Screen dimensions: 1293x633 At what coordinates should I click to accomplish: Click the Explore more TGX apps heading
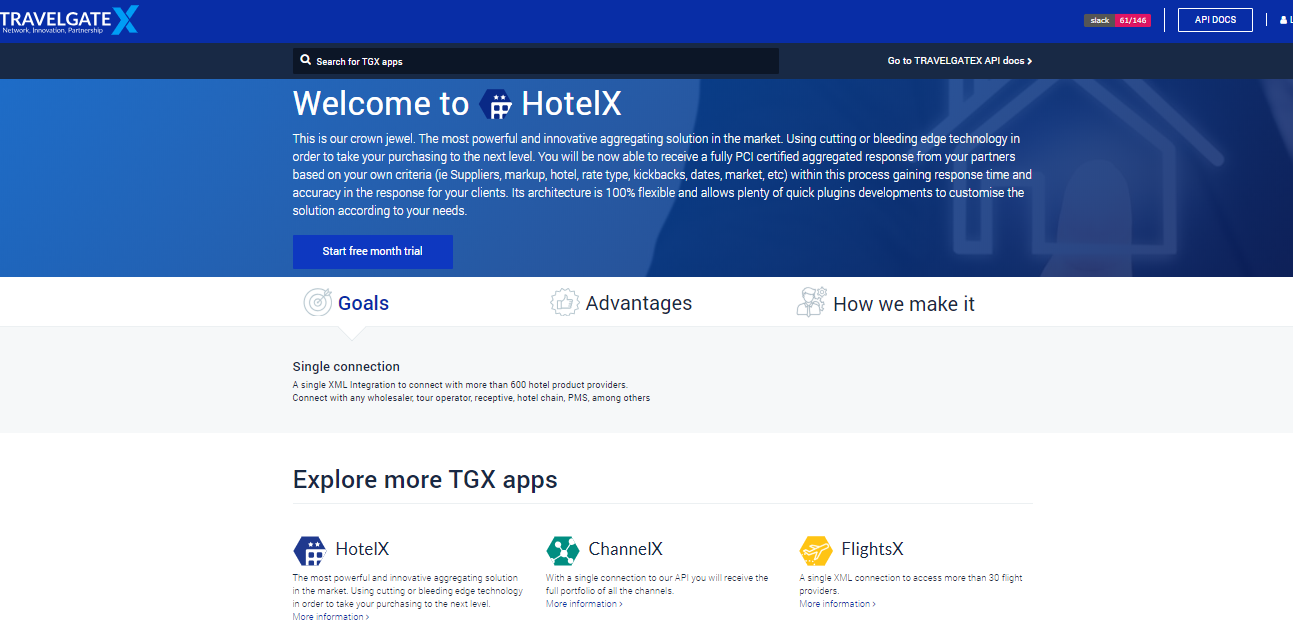[425, 480]
